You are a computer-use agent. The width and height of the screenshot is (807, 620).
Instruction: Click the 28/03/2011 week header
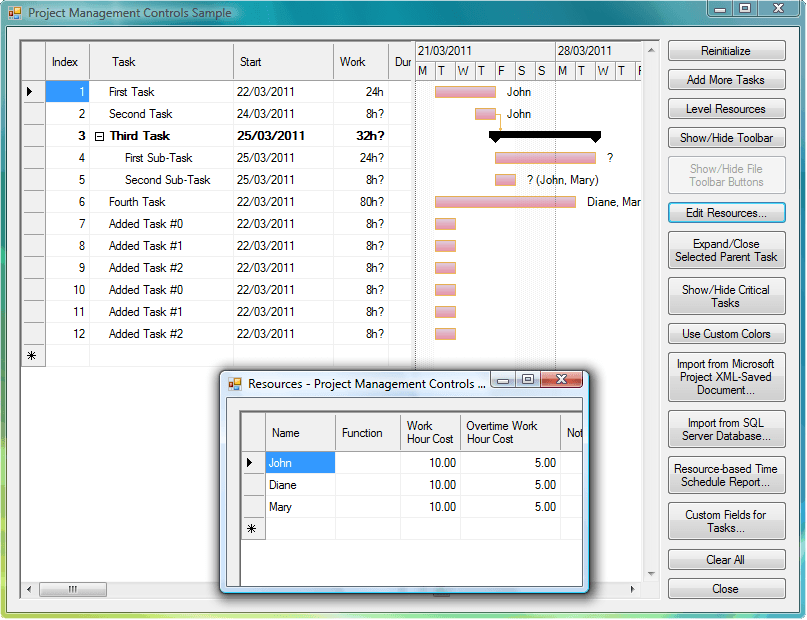click(598, 51)
